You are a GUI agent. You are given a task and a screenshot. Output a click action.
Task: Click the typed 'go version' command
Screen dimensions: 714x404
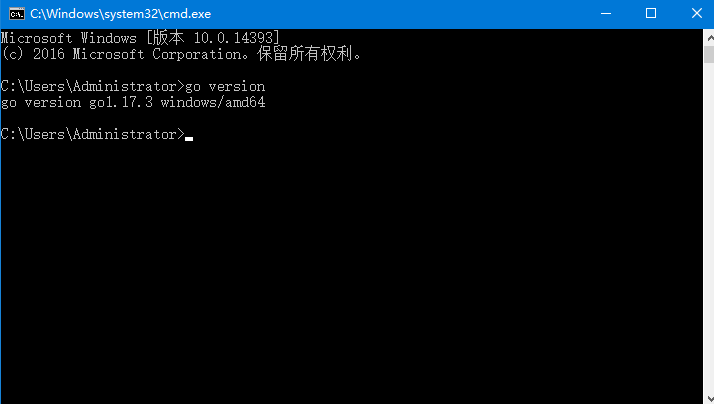(225, 87)
